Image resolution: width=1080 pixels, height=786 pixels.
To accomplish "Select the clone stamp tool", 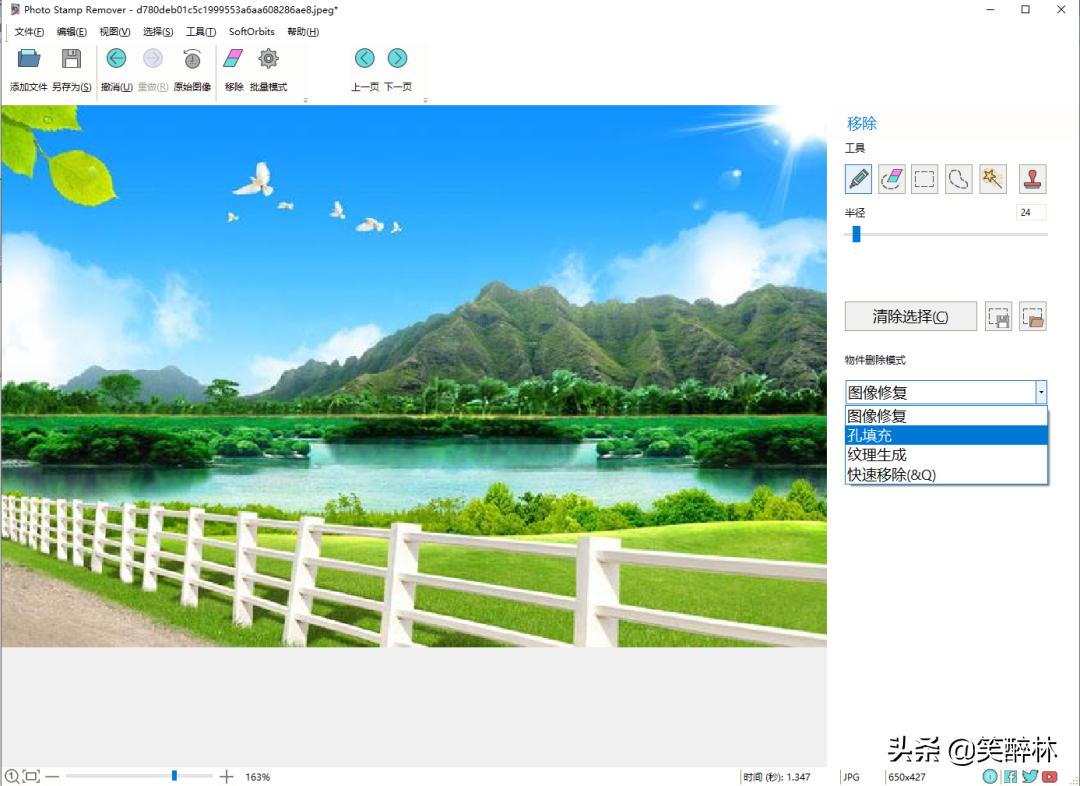I will (x=1031, y=179).
